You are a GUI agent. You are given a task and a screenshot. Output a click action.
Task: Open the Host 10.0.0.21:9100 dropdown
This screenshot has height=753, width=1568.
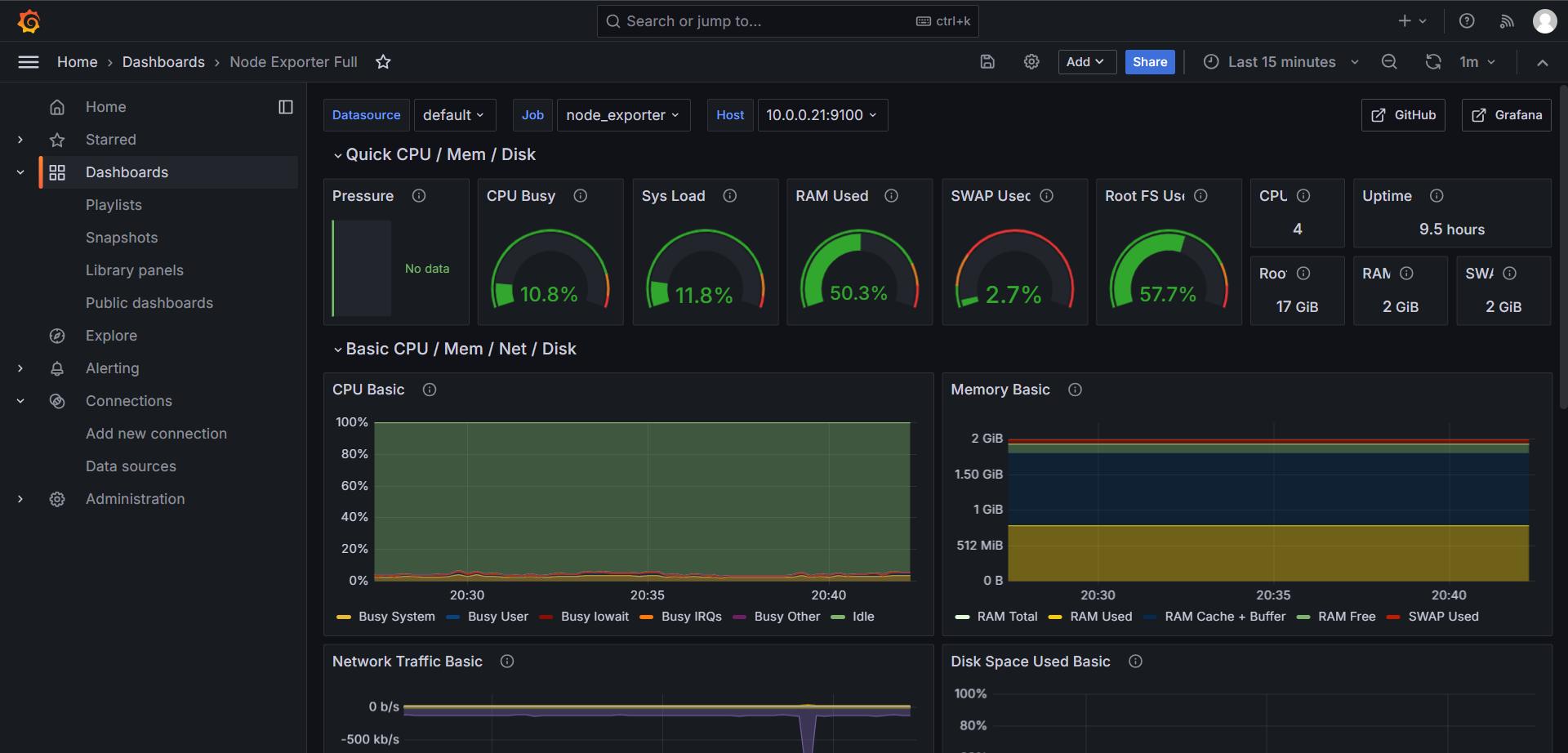pos(822,115)
